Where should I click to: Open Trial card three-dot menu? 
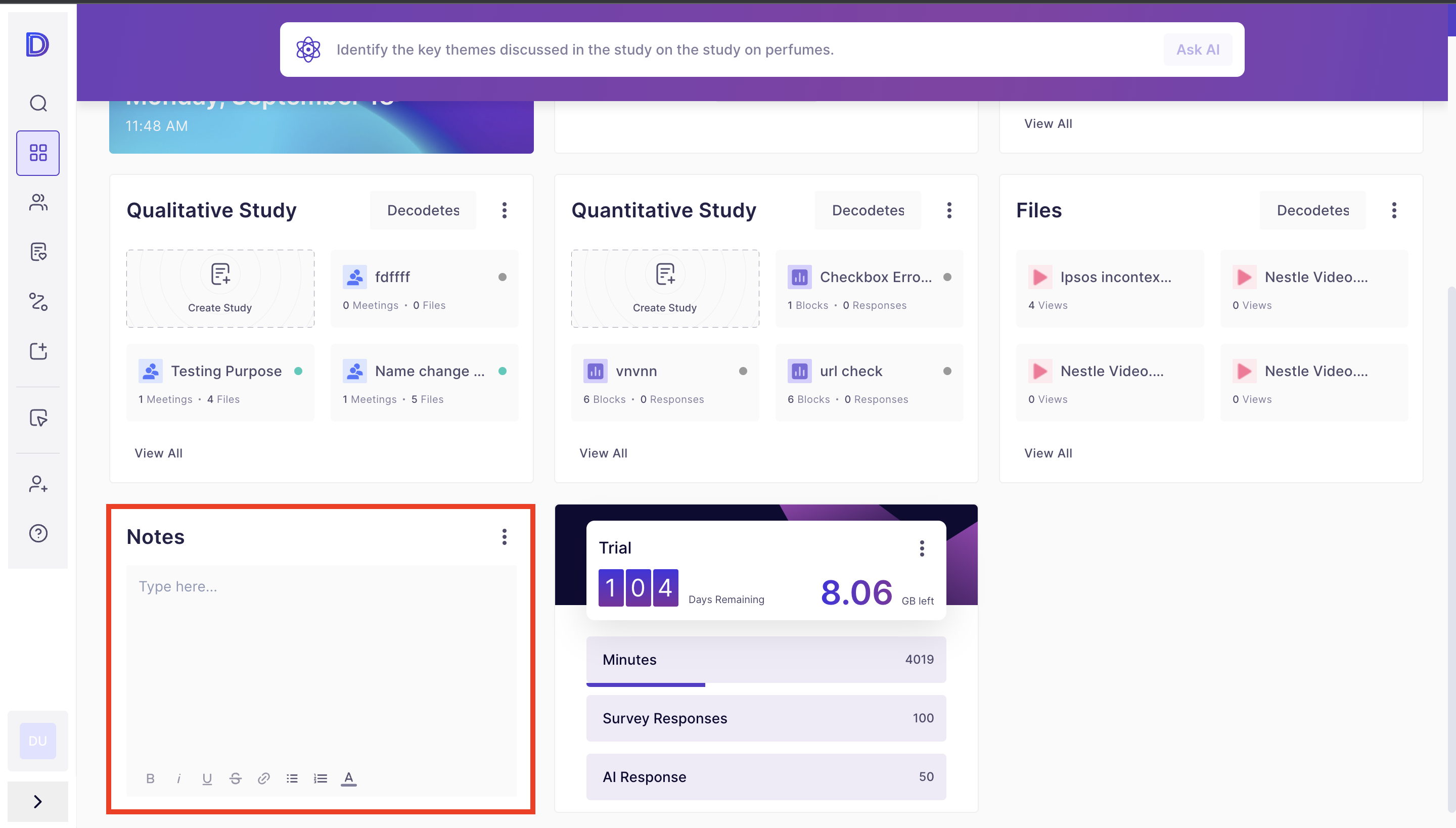pyautogui.click(x=922, y=548)
